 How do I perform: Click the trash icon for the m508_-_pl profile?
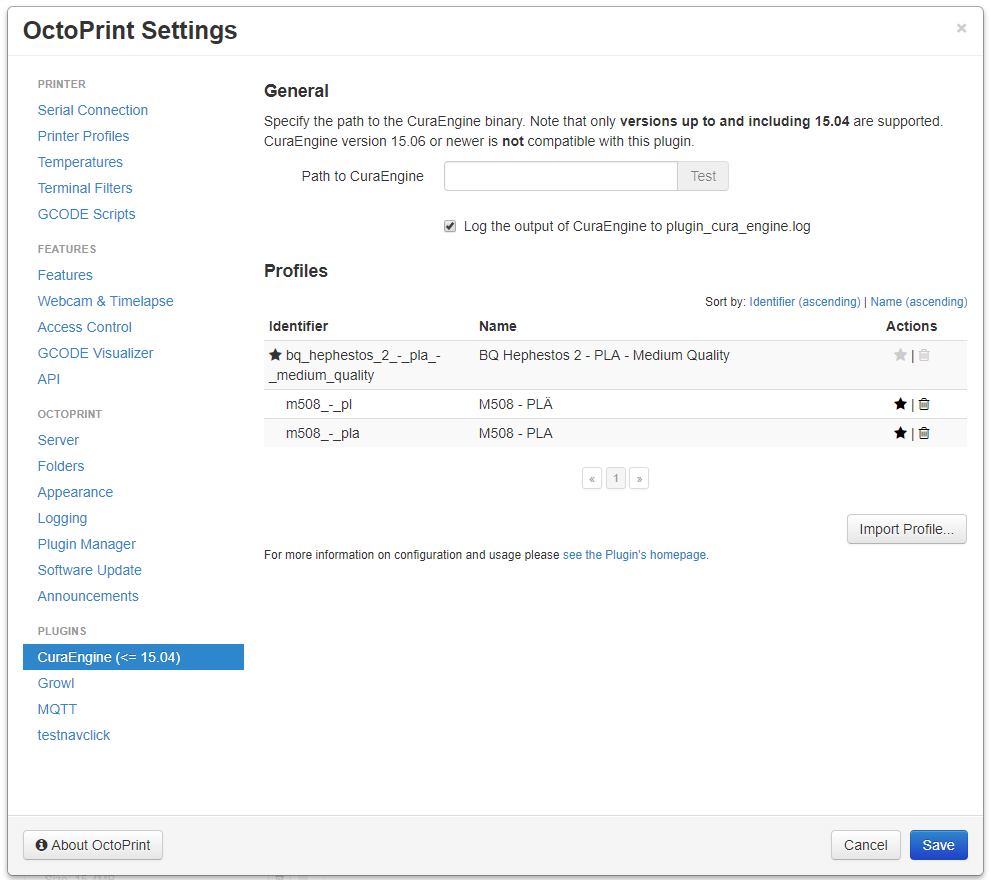point(923,404)
